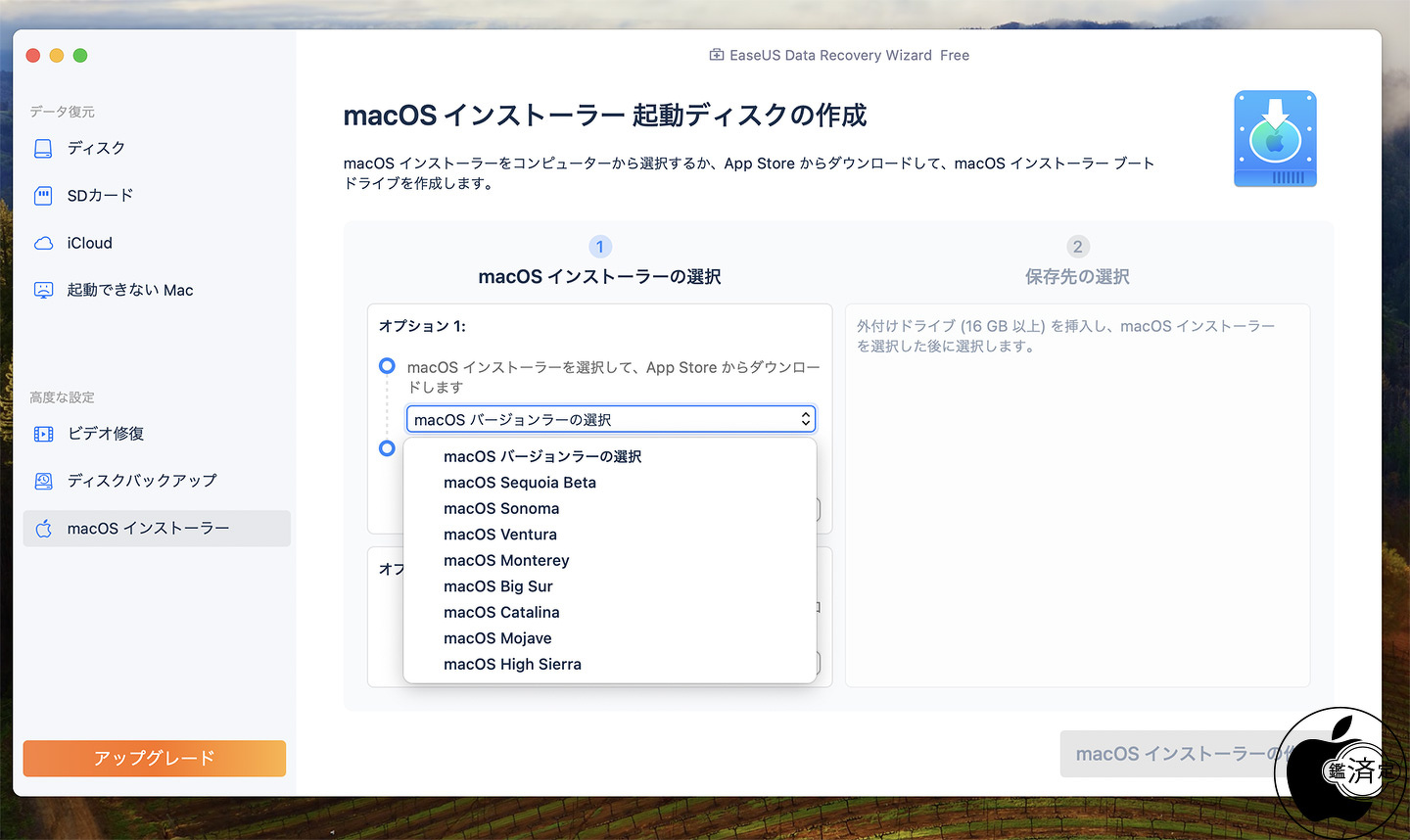
Task: Click the large installer disk download icon
Action: [x=1275, y=139]
